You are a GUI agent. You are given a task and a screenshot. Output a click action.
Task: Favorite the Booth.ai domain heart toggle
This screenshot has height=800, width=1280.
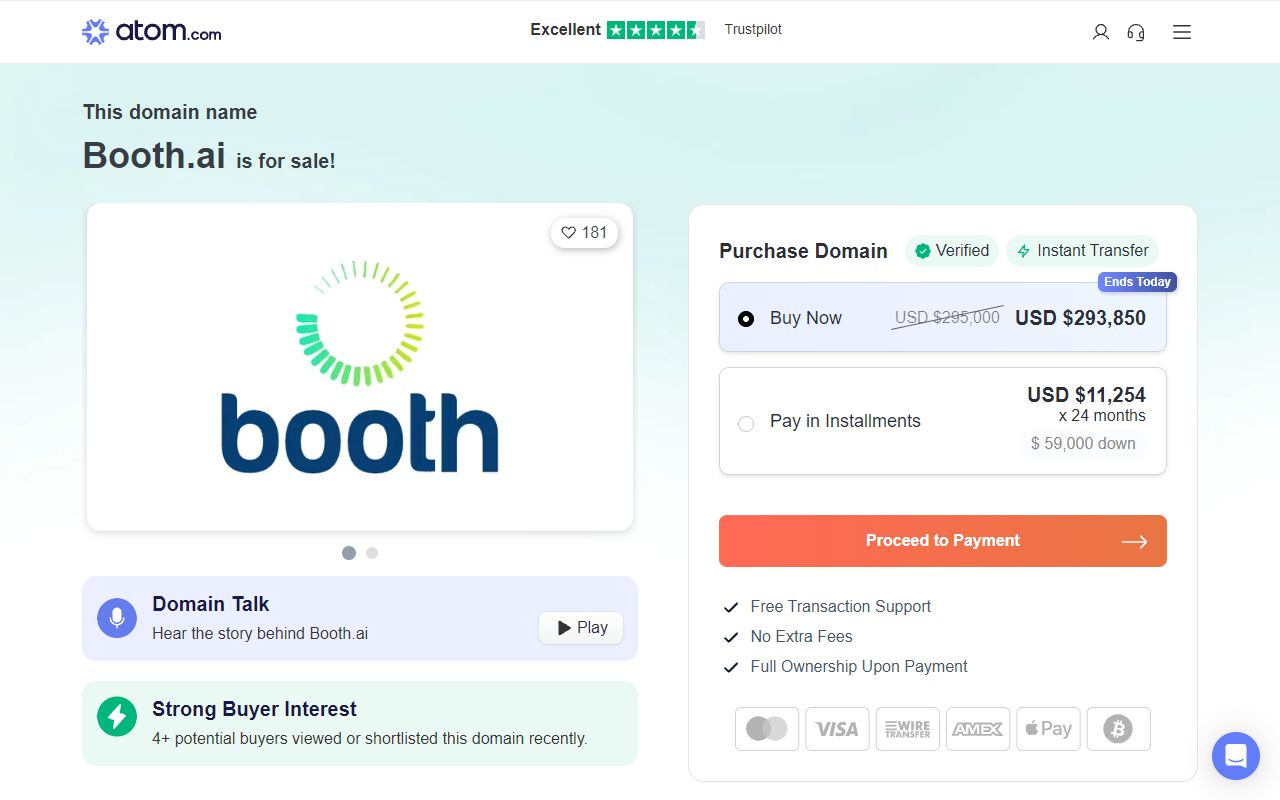pyautogui.click(x=584, y=232)
